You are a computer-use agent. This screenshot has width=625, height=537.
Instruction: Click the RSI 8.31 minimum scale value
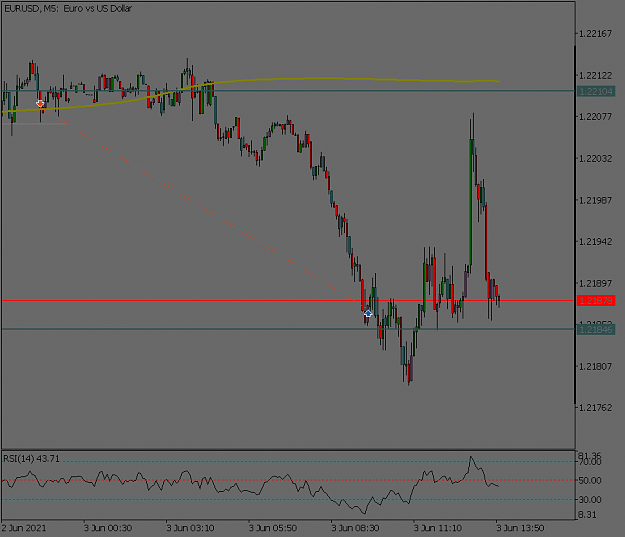click(x=588, y=515)
